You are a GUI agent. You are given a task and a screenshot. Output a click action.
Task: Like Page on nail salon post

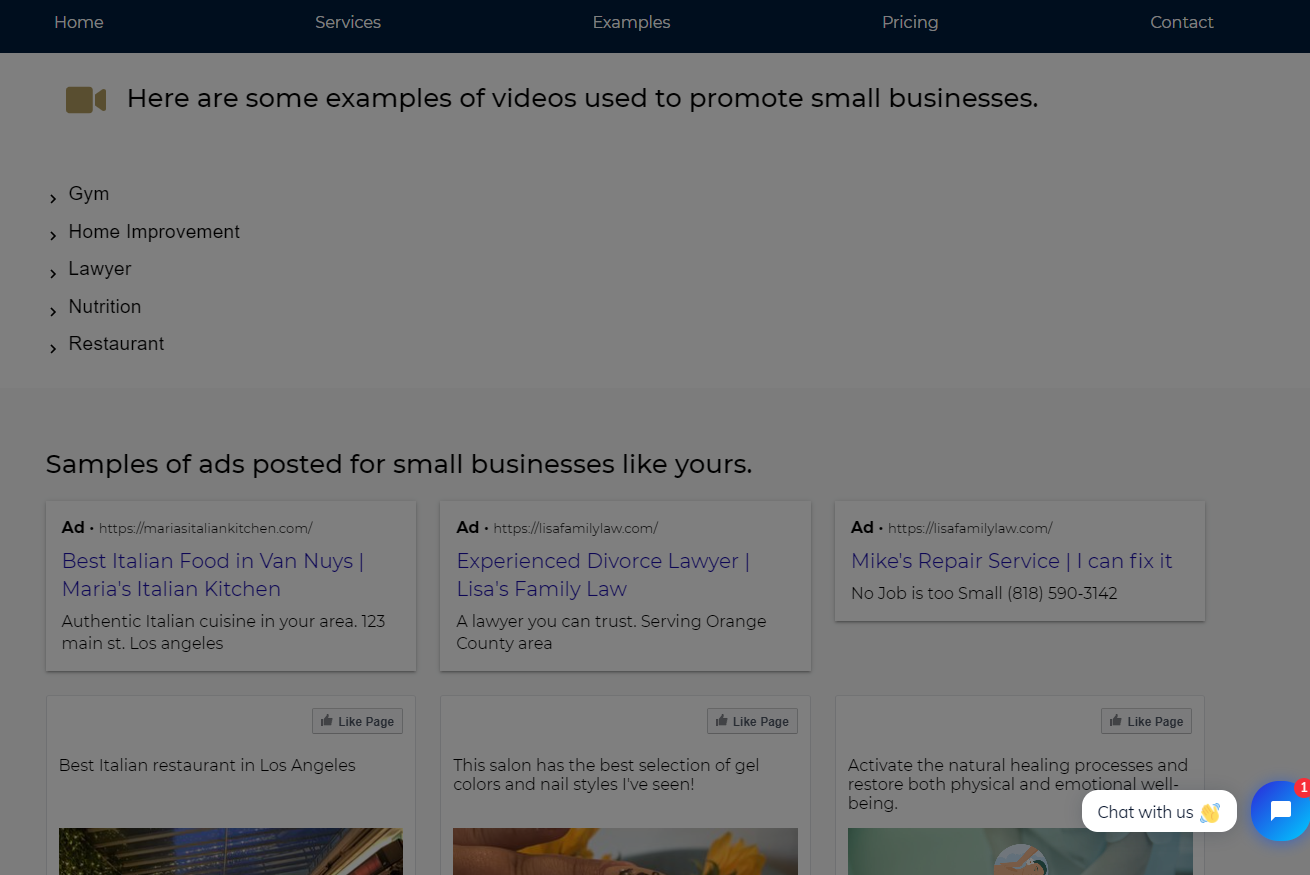(752, 721)
